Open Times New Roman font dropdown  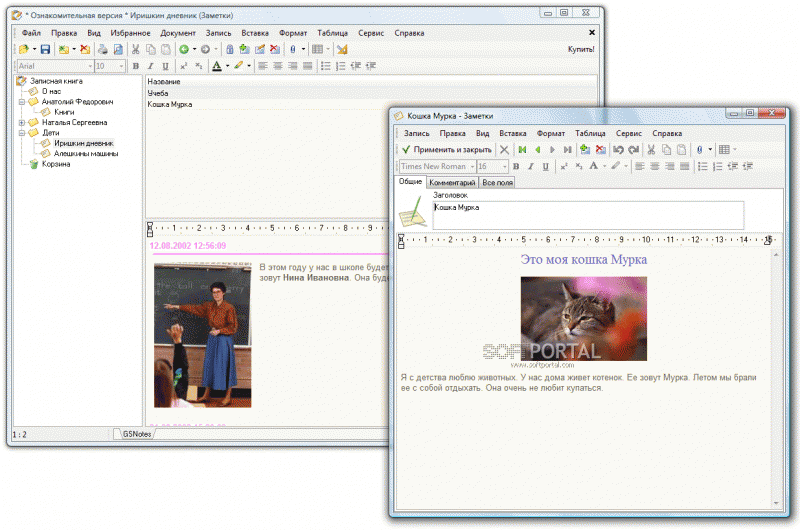[472, 166]
